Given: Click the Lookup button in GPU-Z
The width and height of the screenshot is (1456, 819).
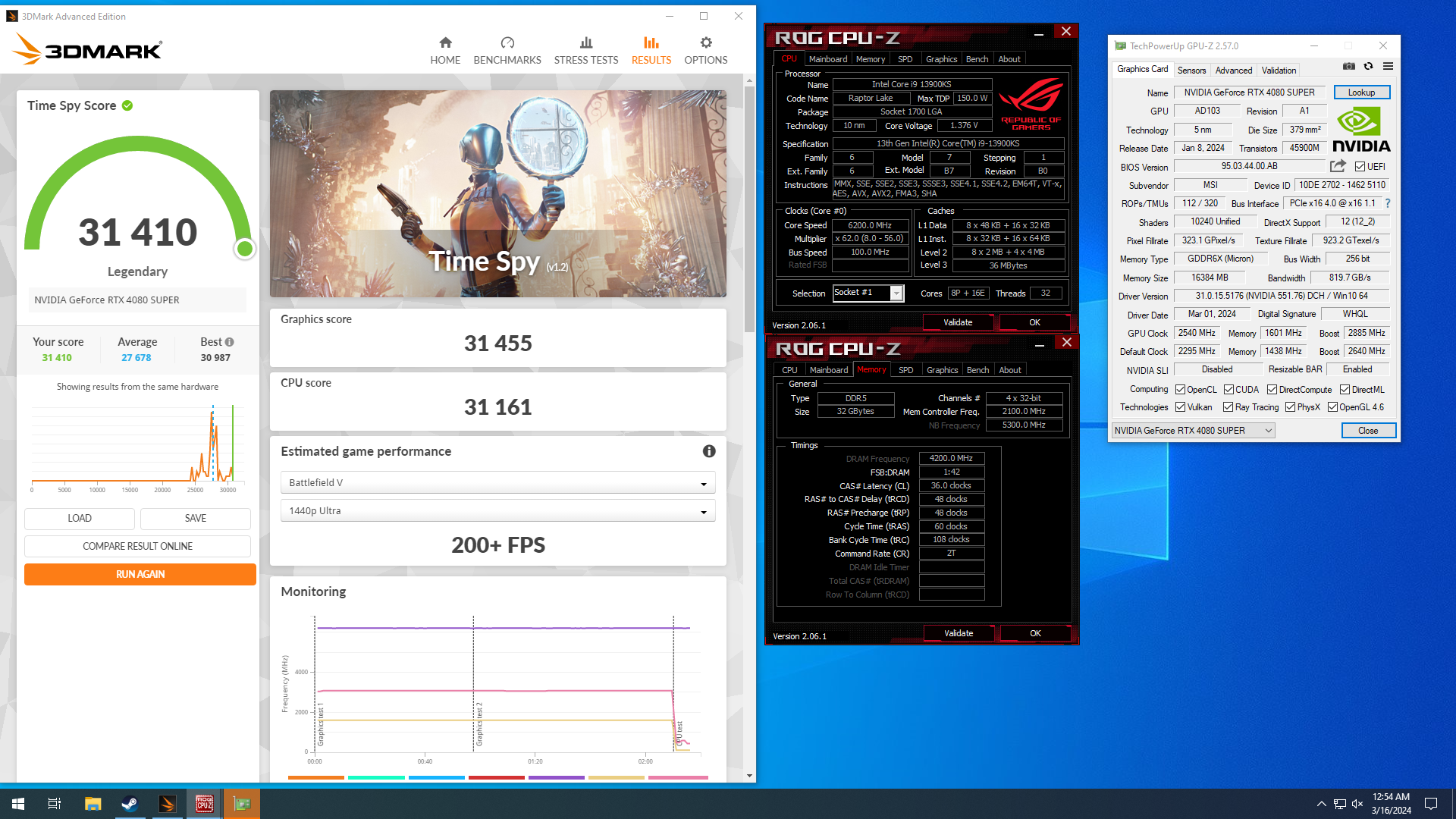Looking at the screenshot, I should coord(1361,93).
